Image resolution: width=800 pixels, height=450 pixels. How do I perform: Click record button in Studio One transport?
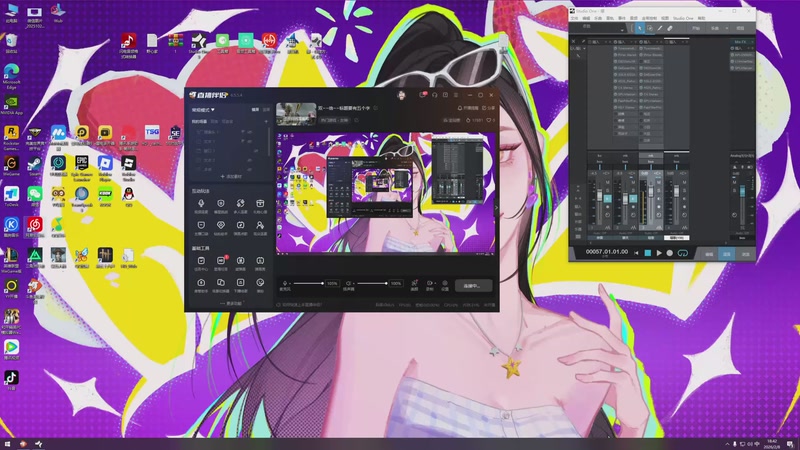[x=669, y=253]
